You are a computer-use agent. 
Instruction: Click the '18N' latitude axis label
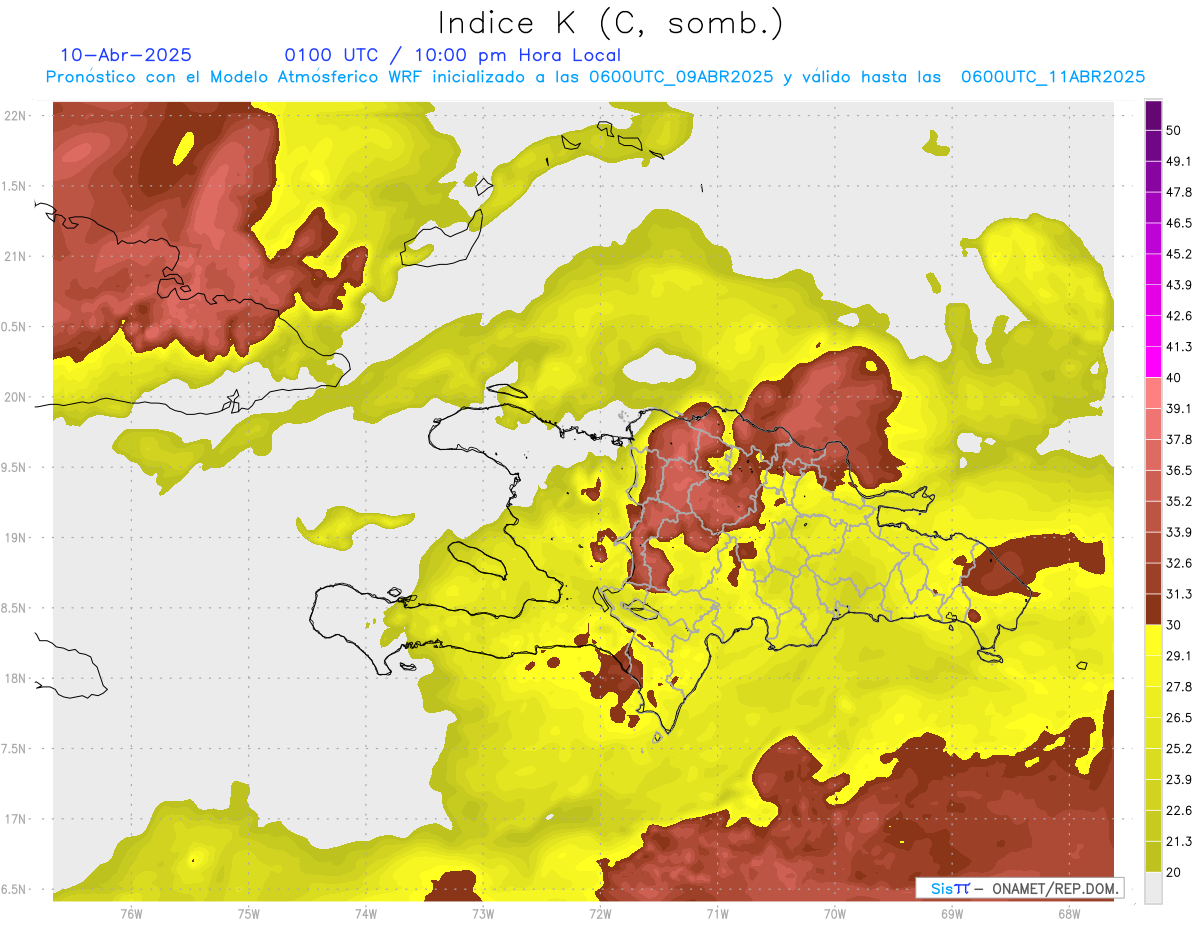(x=17, y=678)
